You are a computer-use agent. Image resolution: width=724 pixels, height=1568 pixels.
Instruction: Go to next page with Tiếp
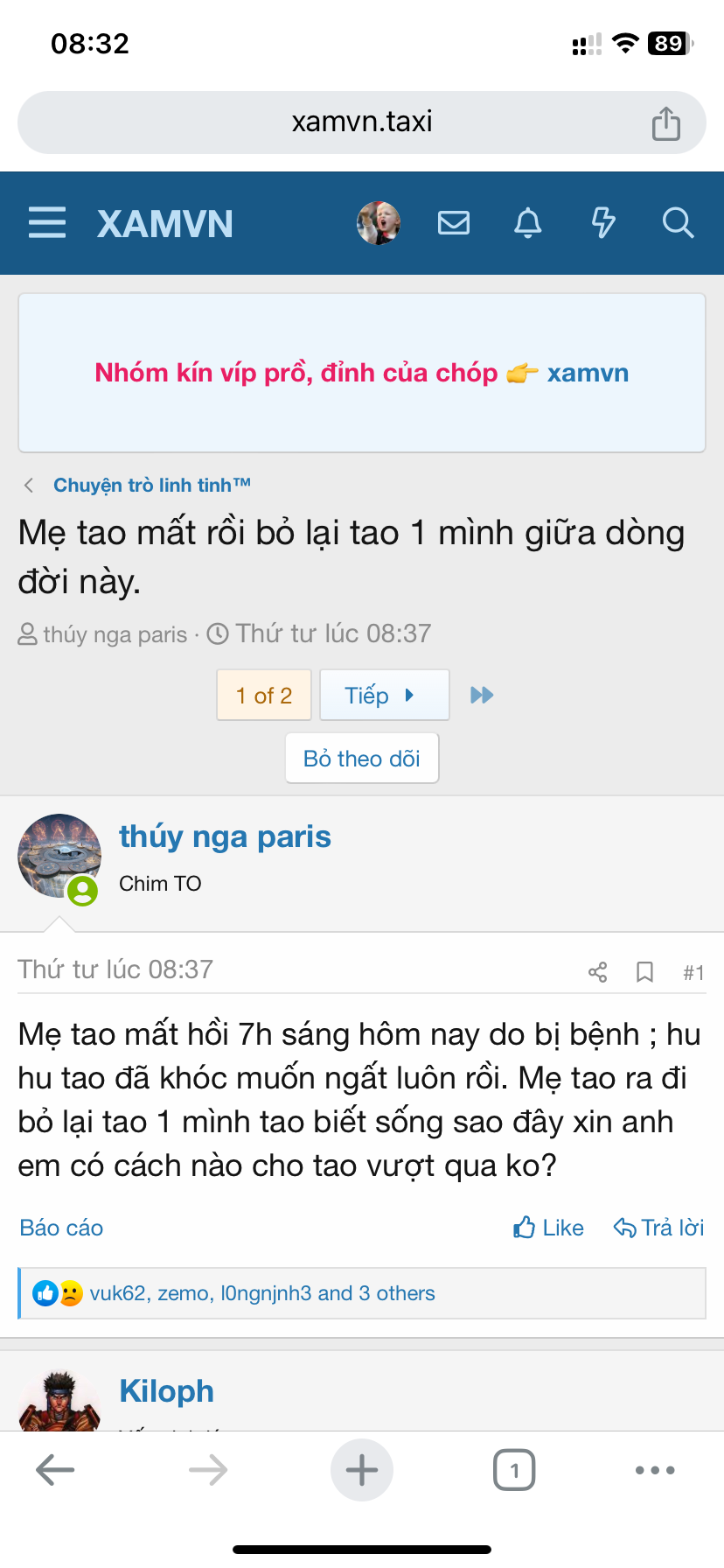[x=384, y=696]
